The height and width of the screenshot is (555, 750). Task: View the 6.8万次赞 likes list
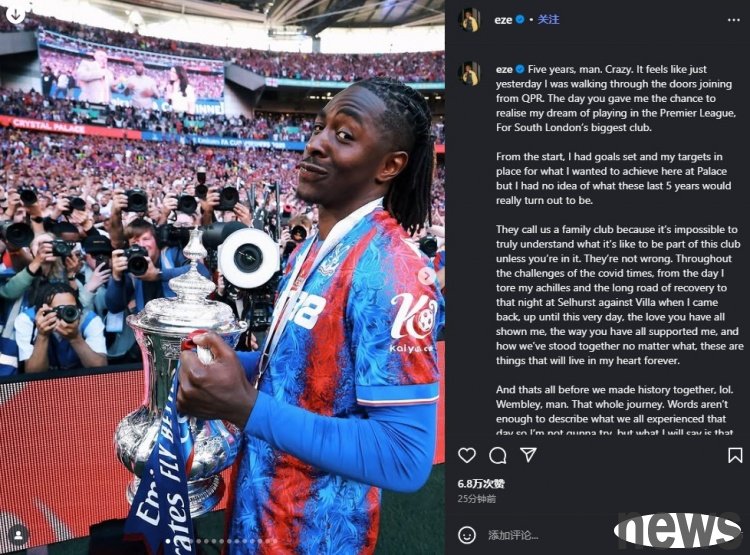pos(481,484)
